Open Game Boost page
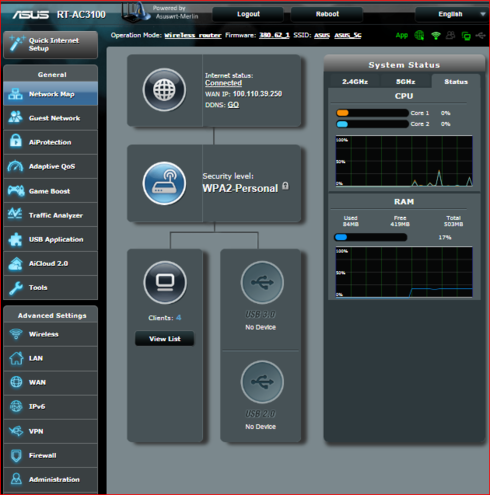Viewport: 490px width, 495px height. pyautogui.click(x=51, y=191)
